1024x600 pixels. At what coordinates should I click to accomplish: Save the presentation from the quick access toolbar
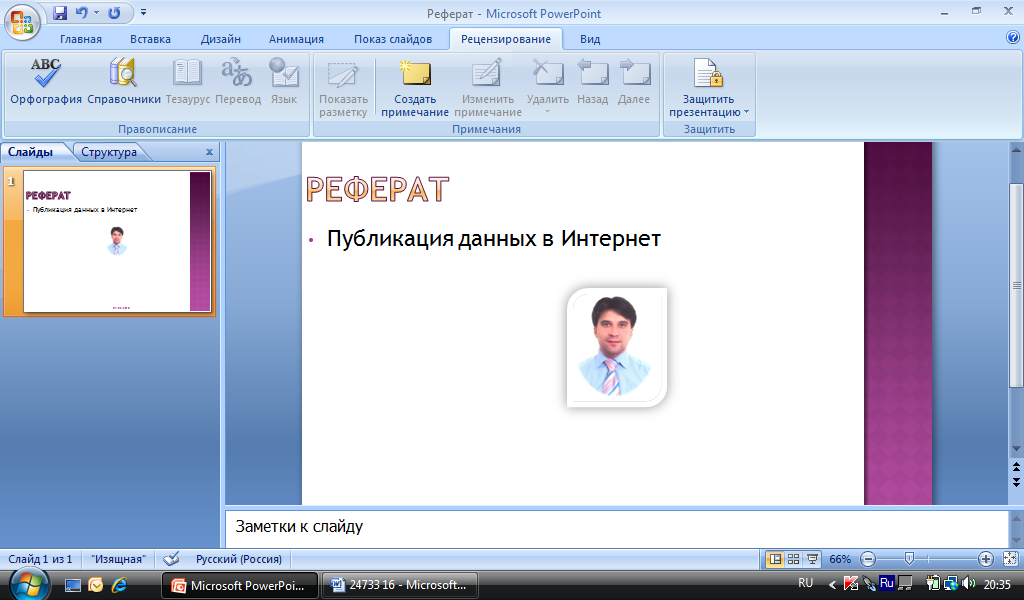[60, 13]
